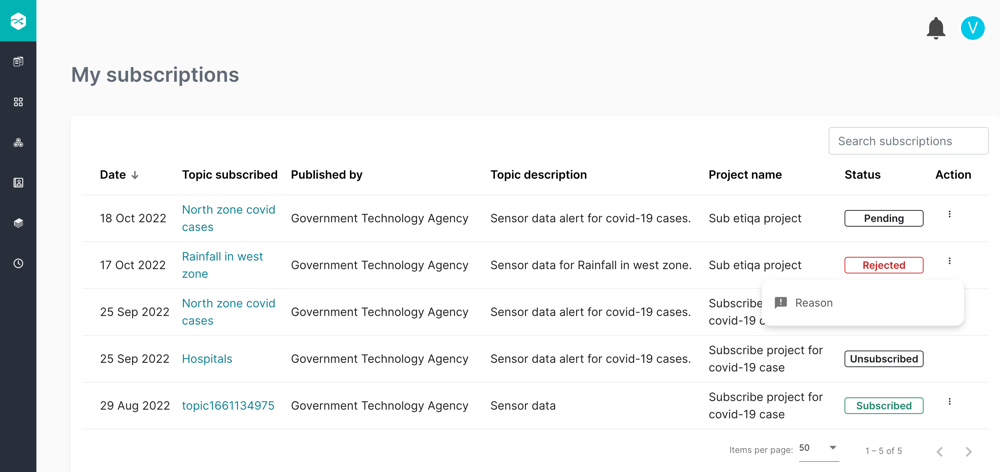Screen dimensions: 1000x472
Task: Open action menu for the Rejected subscription
Action: point(950,261)
